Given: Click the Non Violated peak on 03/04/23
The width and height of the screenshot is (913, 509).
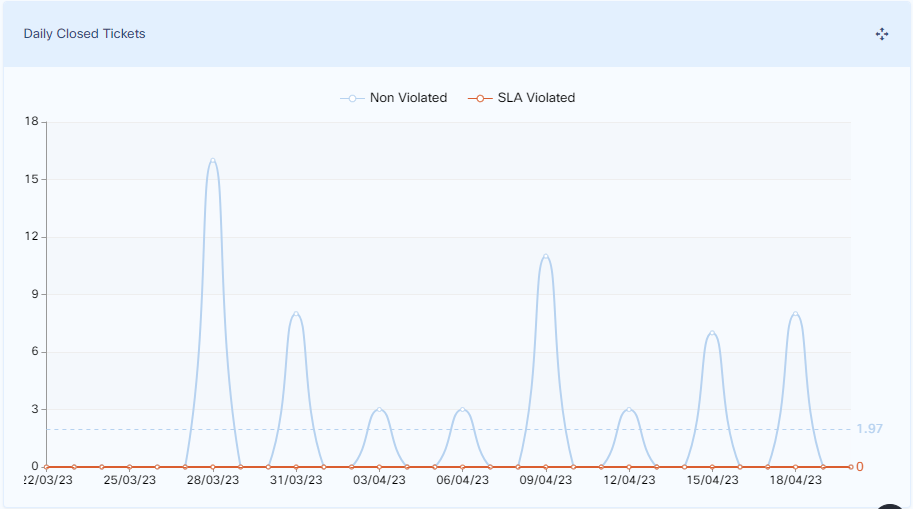Looking at the screenshot, I should (x=379, y=409).
